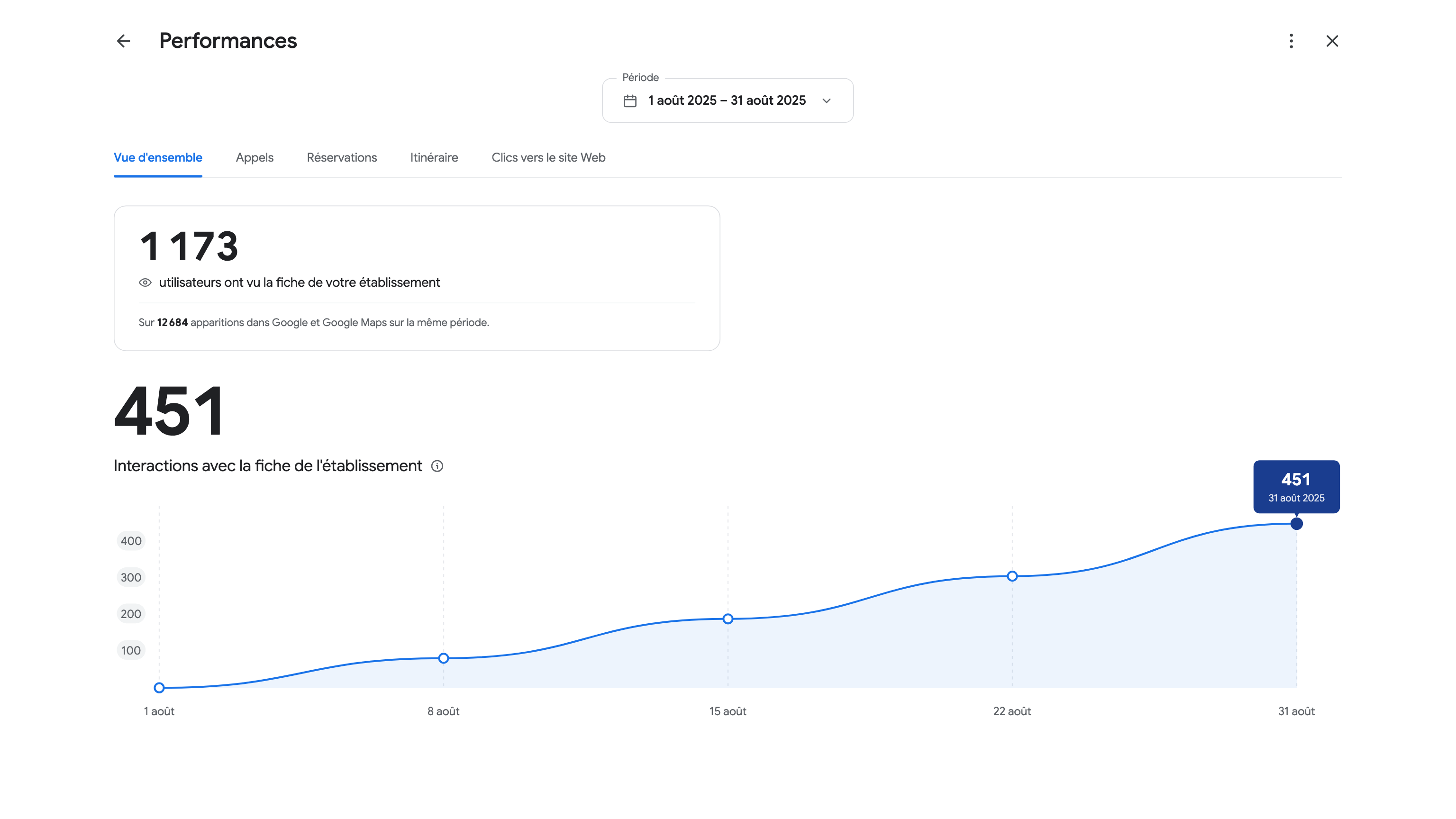
Task: Click the 'Interactions avec la fiche de l'établissement' heading
Action: pos(268,466)
